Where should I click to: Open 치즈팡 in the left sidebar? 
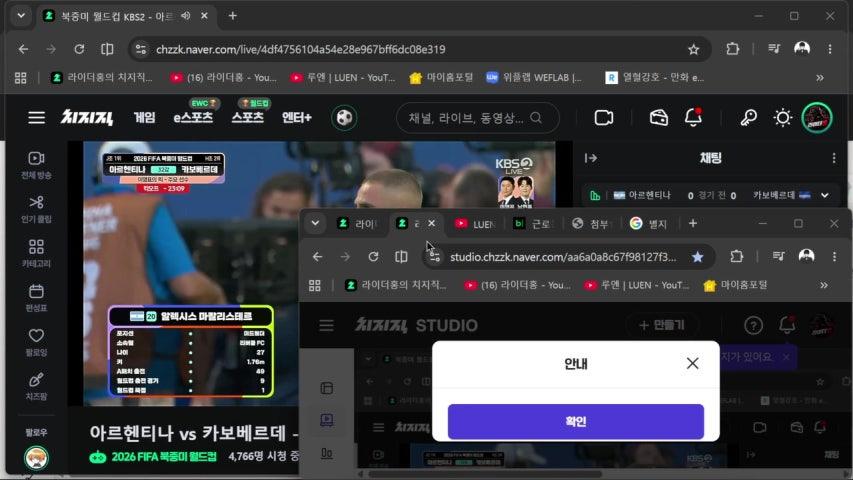point(36,386)
